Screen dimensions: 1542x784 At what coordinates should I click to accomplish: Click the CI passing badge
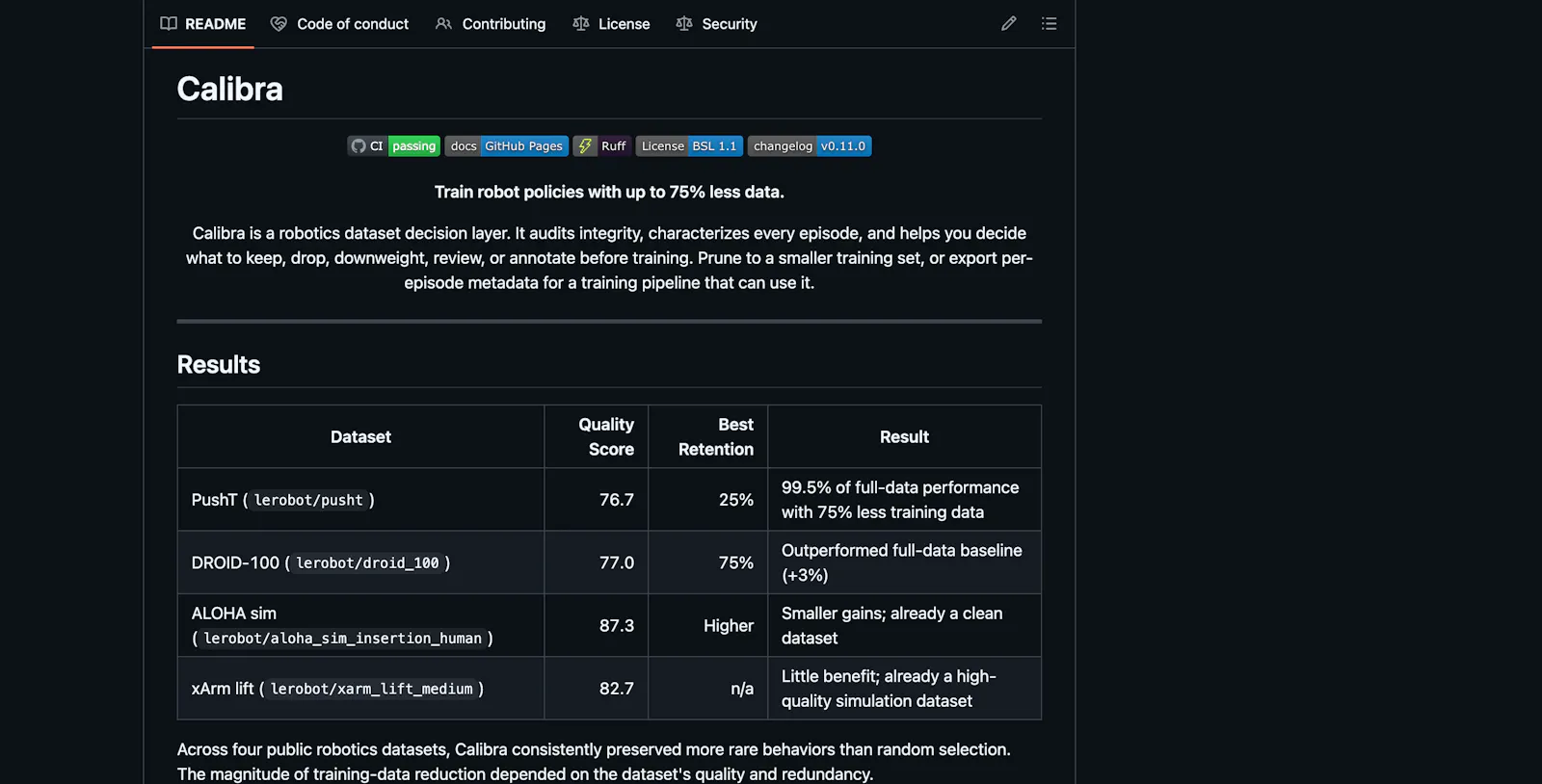(x=393, y=146)
